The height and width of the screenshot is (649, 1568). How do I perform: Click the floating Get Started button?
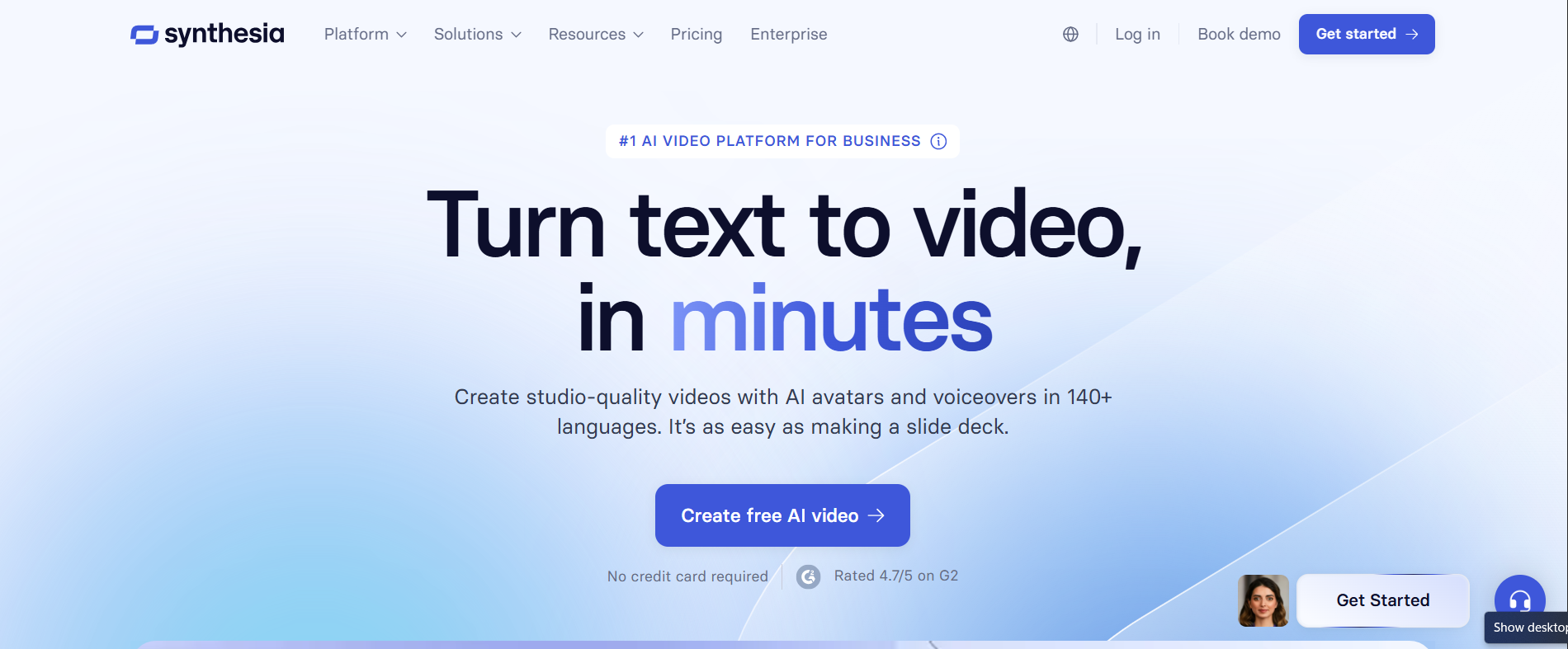pos(1383,600)
